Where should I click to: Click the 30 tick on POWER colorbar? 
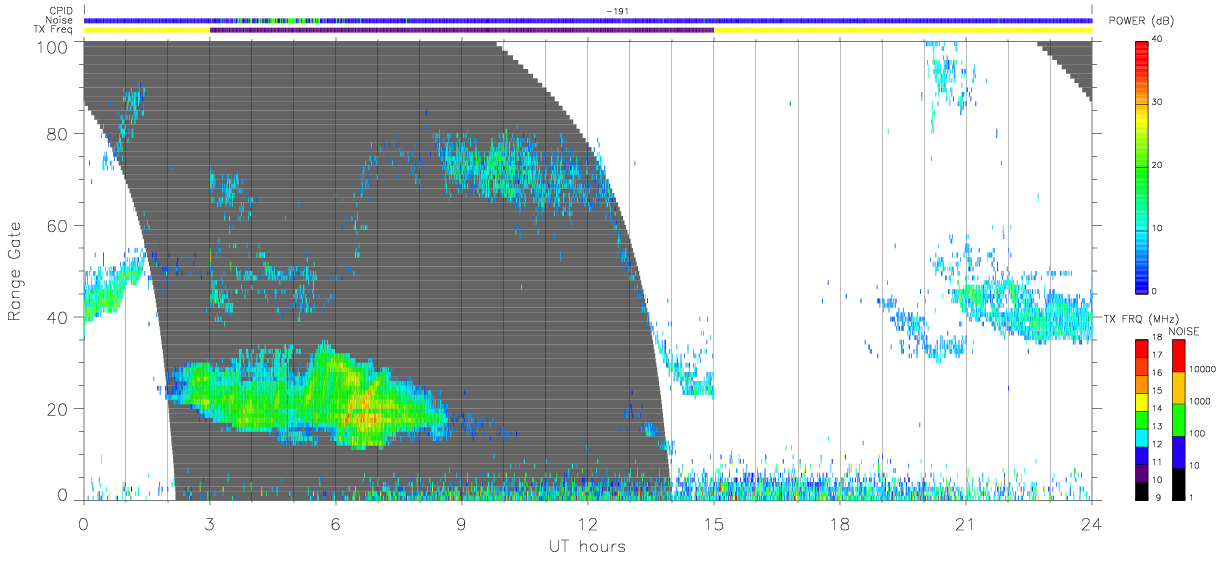(x=1157, y=102)
